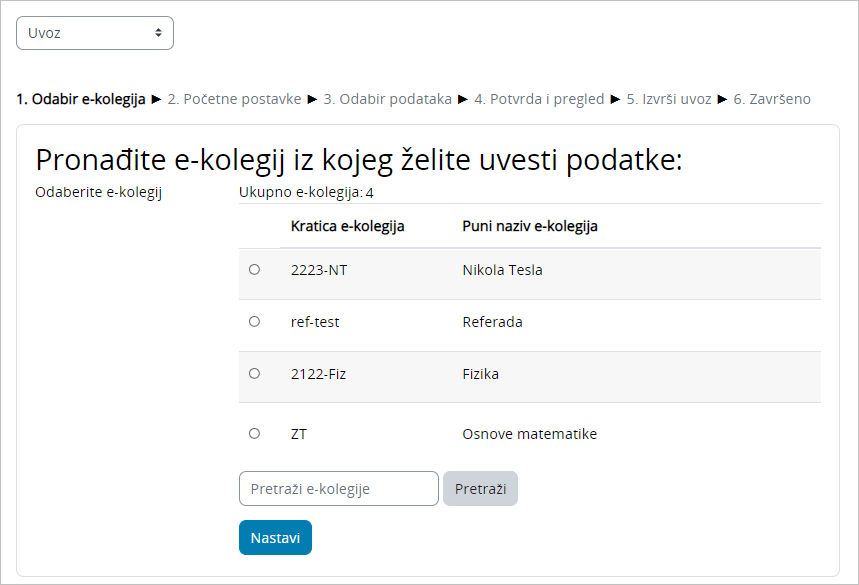Image resolution: width=859 pixels, height=585 pixels.
Task: Click the Osnove matematike course name
Action: click(x=529, y=434)
